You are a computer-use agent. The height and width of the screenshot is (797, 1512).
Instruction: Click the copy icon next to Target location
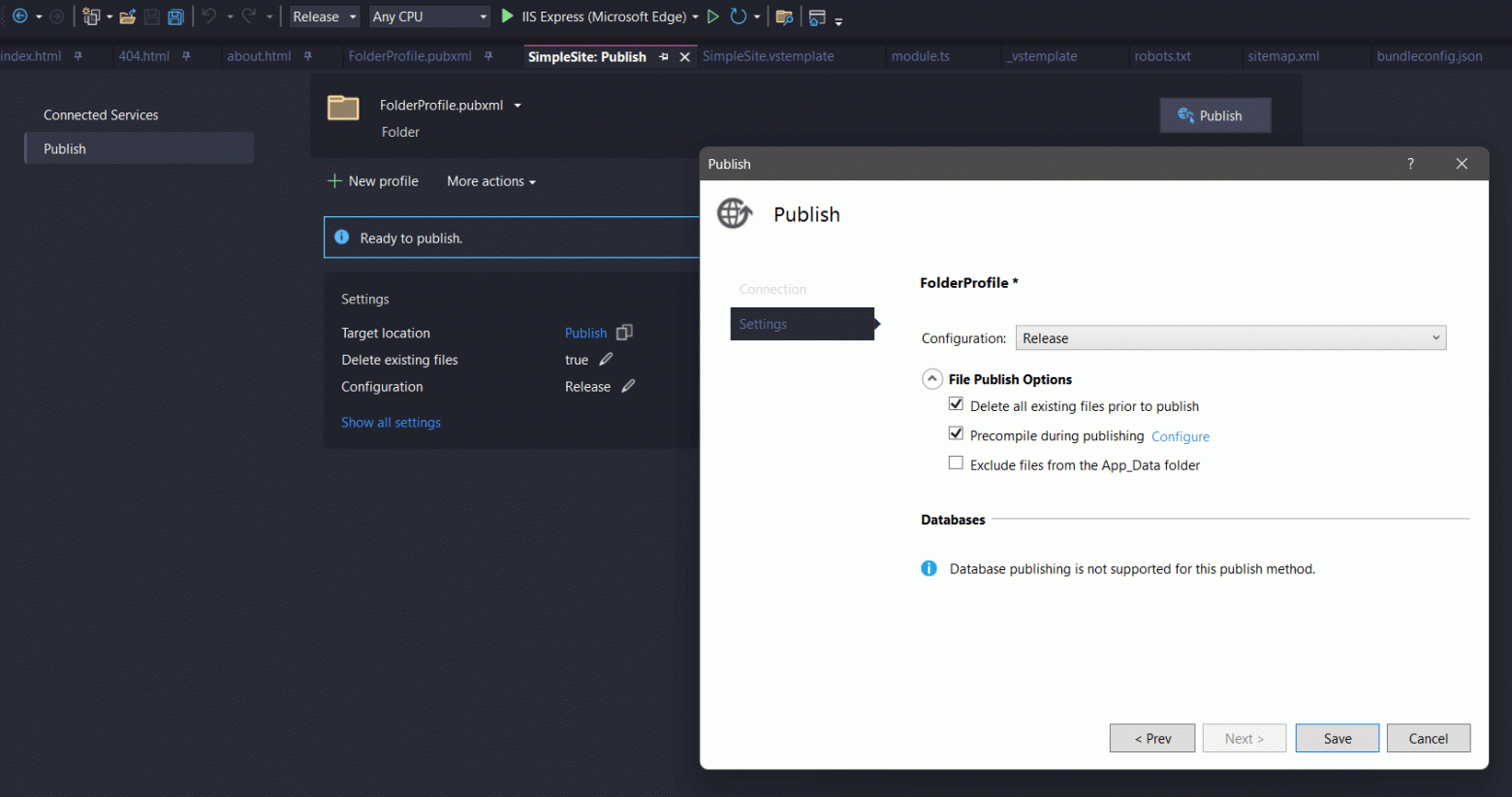click(623, 333)
